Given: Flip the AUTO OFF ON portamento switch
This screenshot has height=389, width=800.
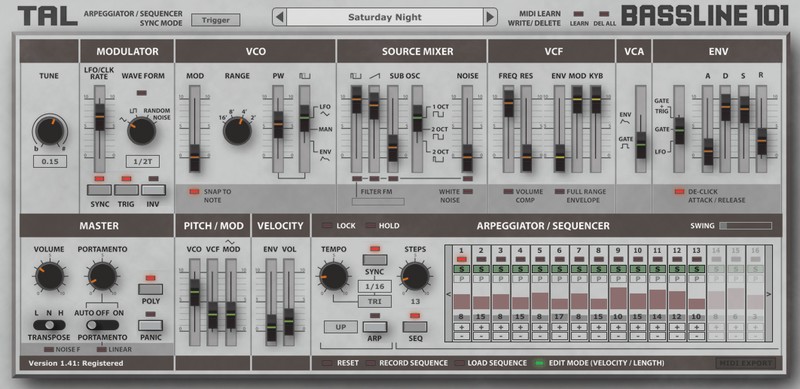Looking at the screenshot, I should [x=102, y=325].
